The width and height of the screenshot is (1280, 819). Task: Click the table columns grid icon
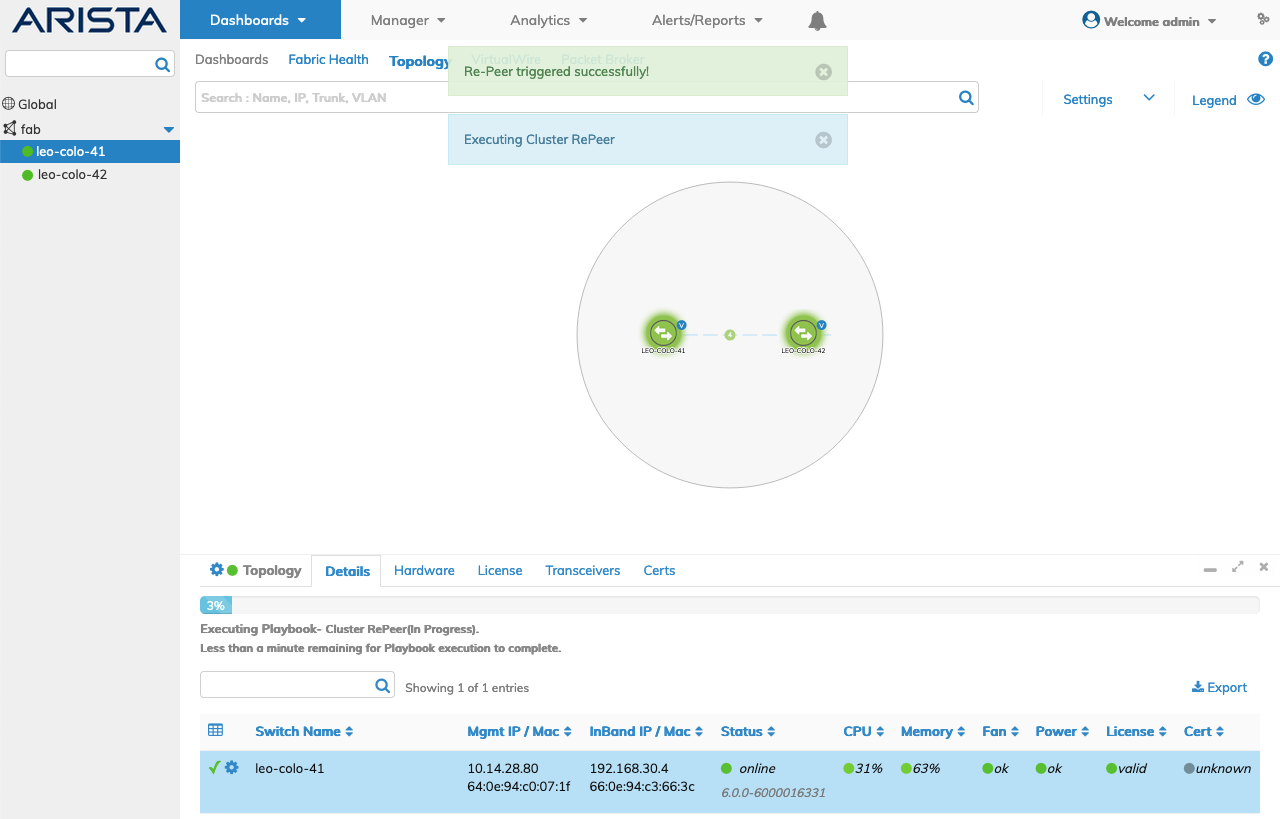(215, 730)
